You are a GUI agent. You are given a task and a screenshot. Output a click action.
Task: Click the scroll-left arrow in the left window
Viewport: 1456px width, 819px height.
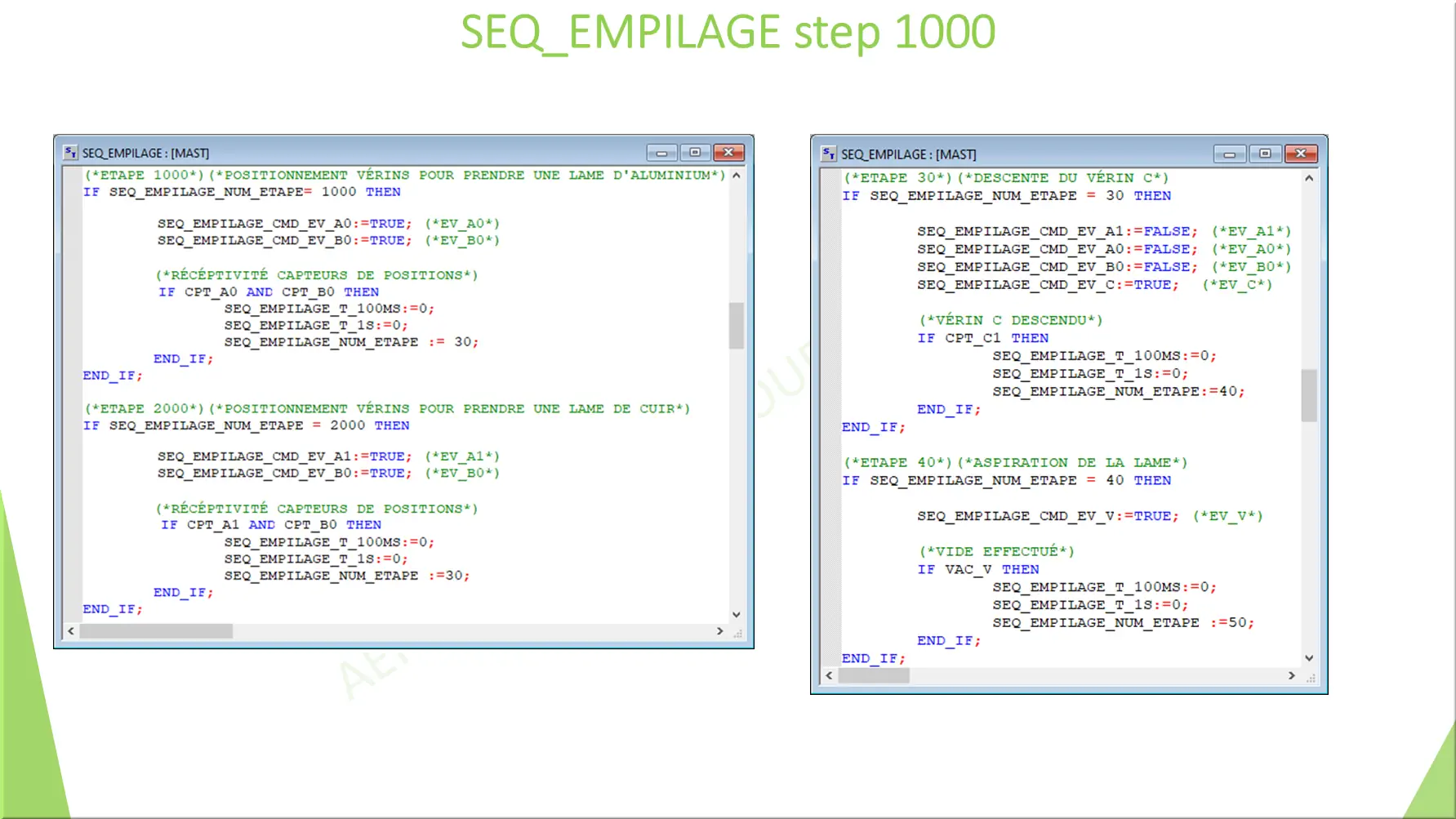71,630
